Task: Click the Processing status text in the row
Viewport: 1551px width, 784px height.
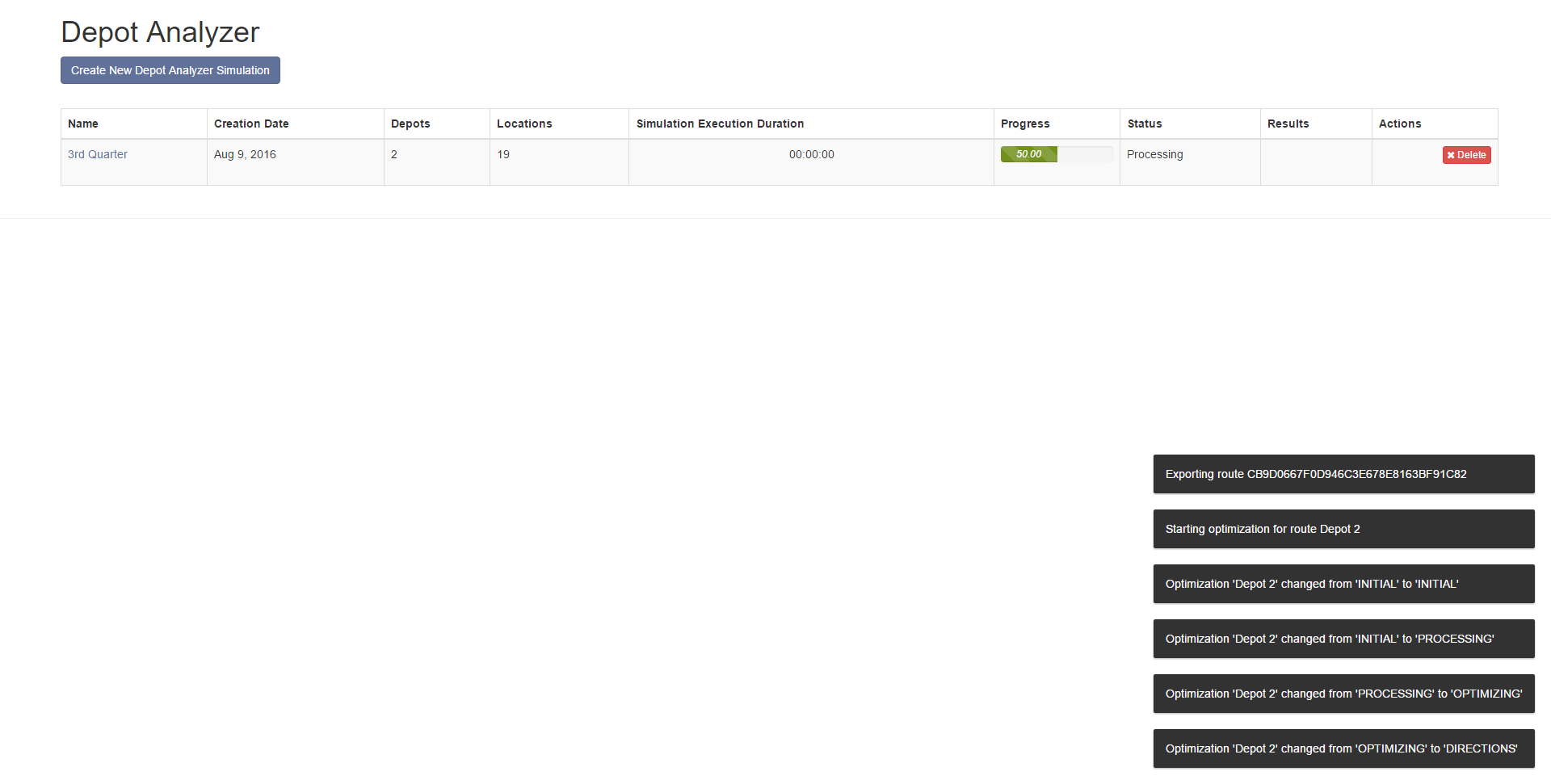Action: (x=1154, y=154)
